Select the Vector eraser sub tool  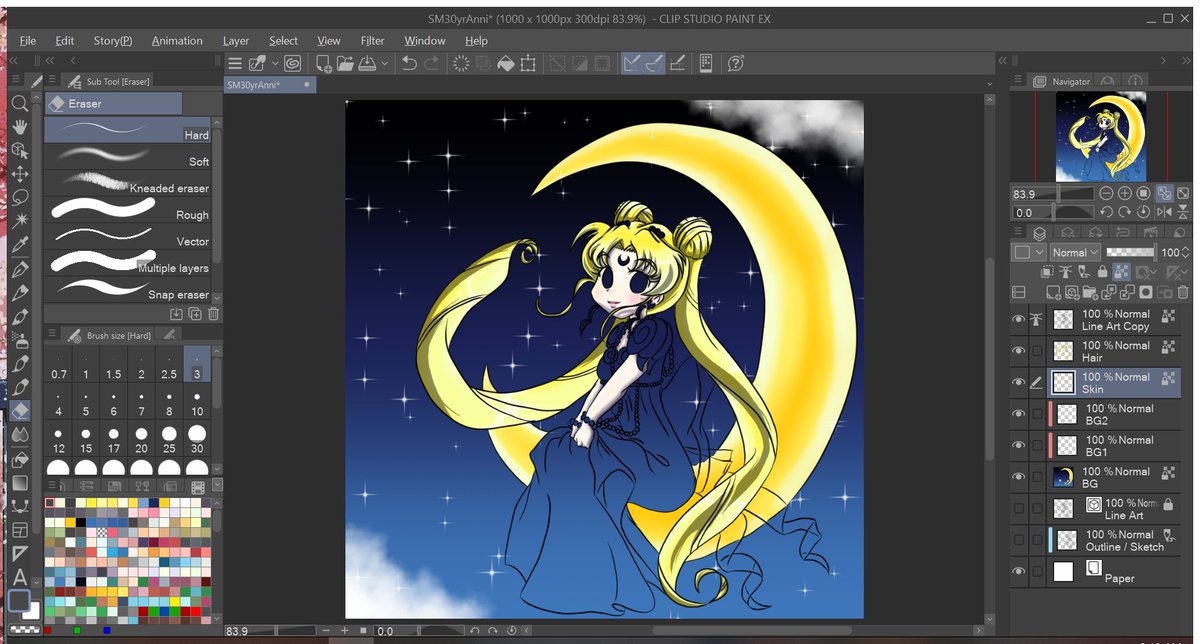pyautogui.click(x=128, y=237)
